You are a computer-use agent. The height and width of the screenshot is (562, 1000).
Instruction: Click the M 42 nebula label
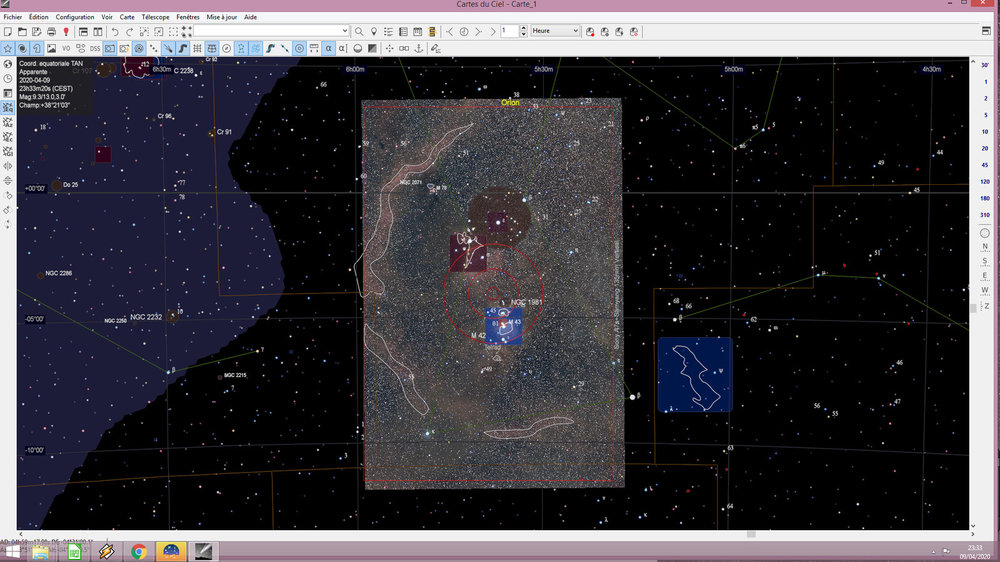tap(478, 336)
